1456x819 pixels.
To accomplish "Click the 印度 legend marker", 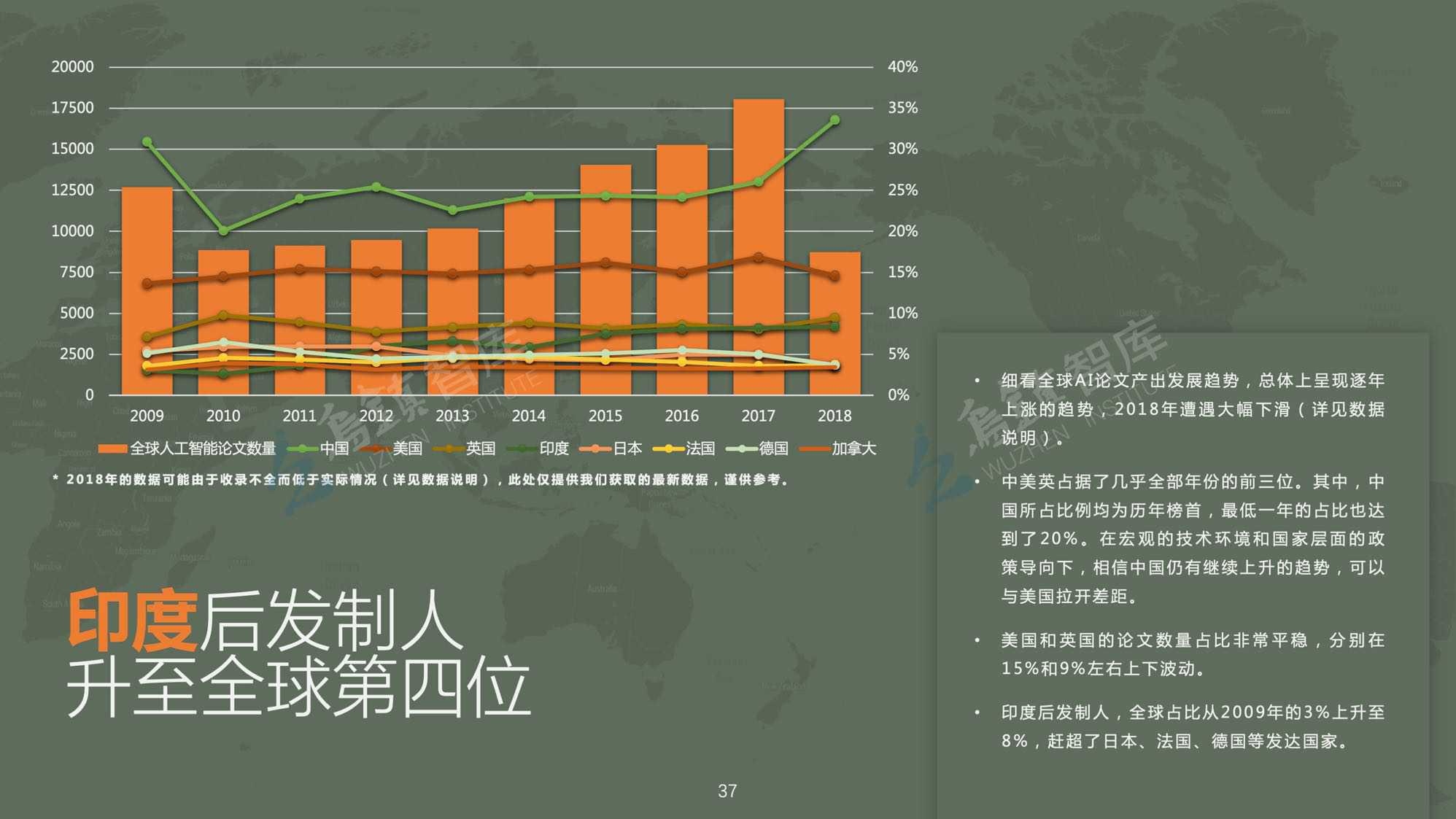I will pos(522,449).
